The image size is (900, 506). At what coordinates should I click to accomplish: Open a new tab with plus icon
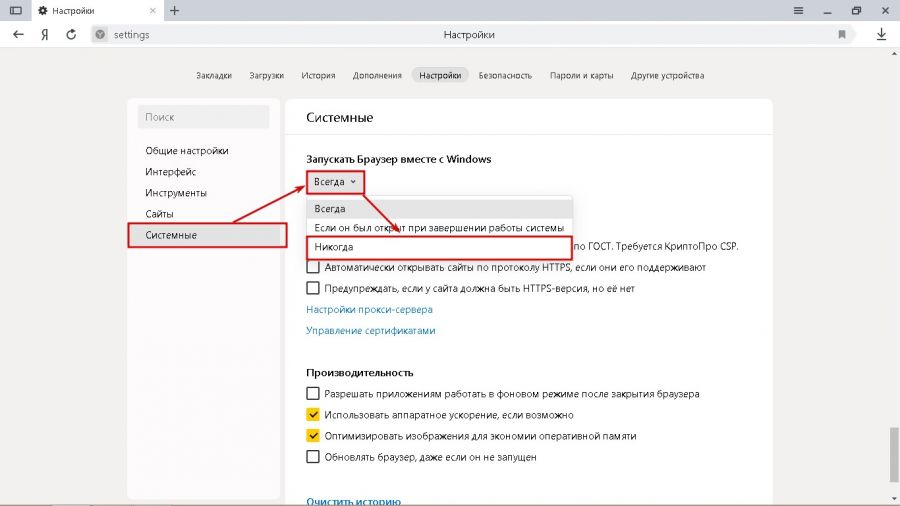[x=174, y=10]
